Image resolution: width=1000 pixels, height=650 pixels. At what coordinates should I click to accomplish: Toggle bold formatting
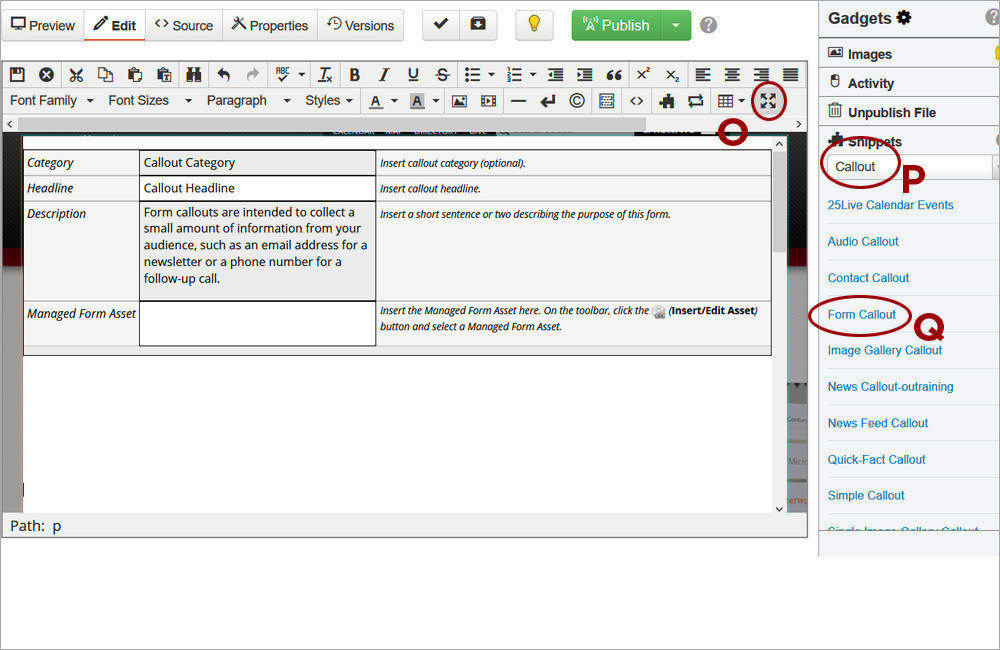pos(354,75)
